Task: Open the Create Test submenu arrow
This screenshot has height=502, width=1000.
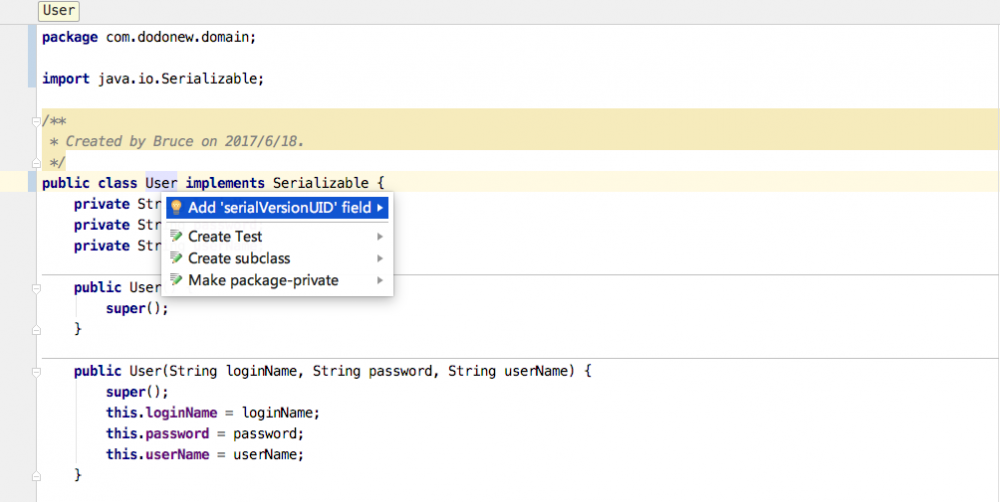Action: click(380, 237)
